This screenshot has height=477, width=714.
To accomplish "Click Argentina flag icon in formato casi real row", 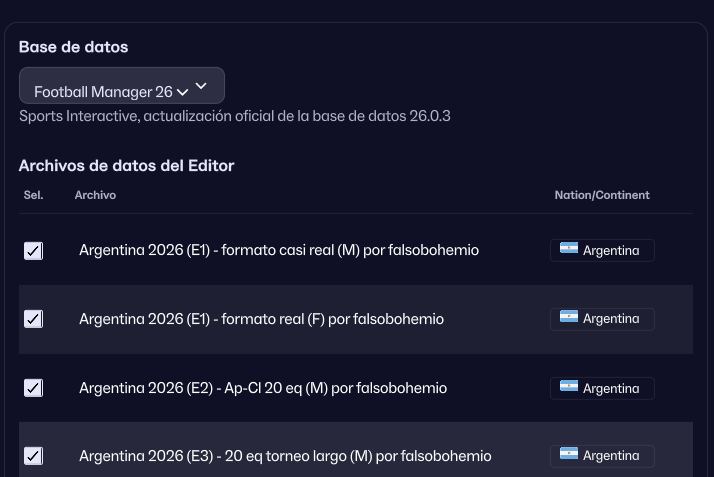I will (x=569, y=248).
